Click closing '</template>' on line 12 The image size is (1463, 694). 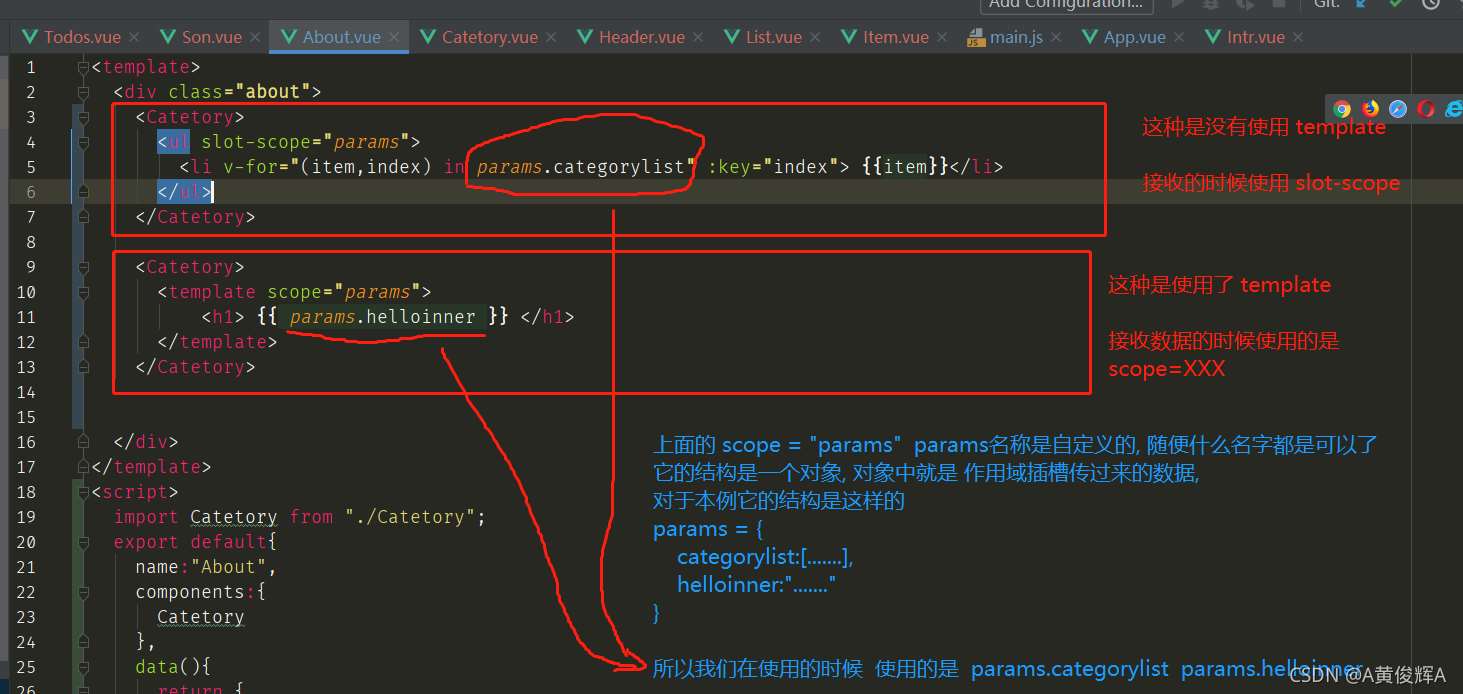pos(217,342)
